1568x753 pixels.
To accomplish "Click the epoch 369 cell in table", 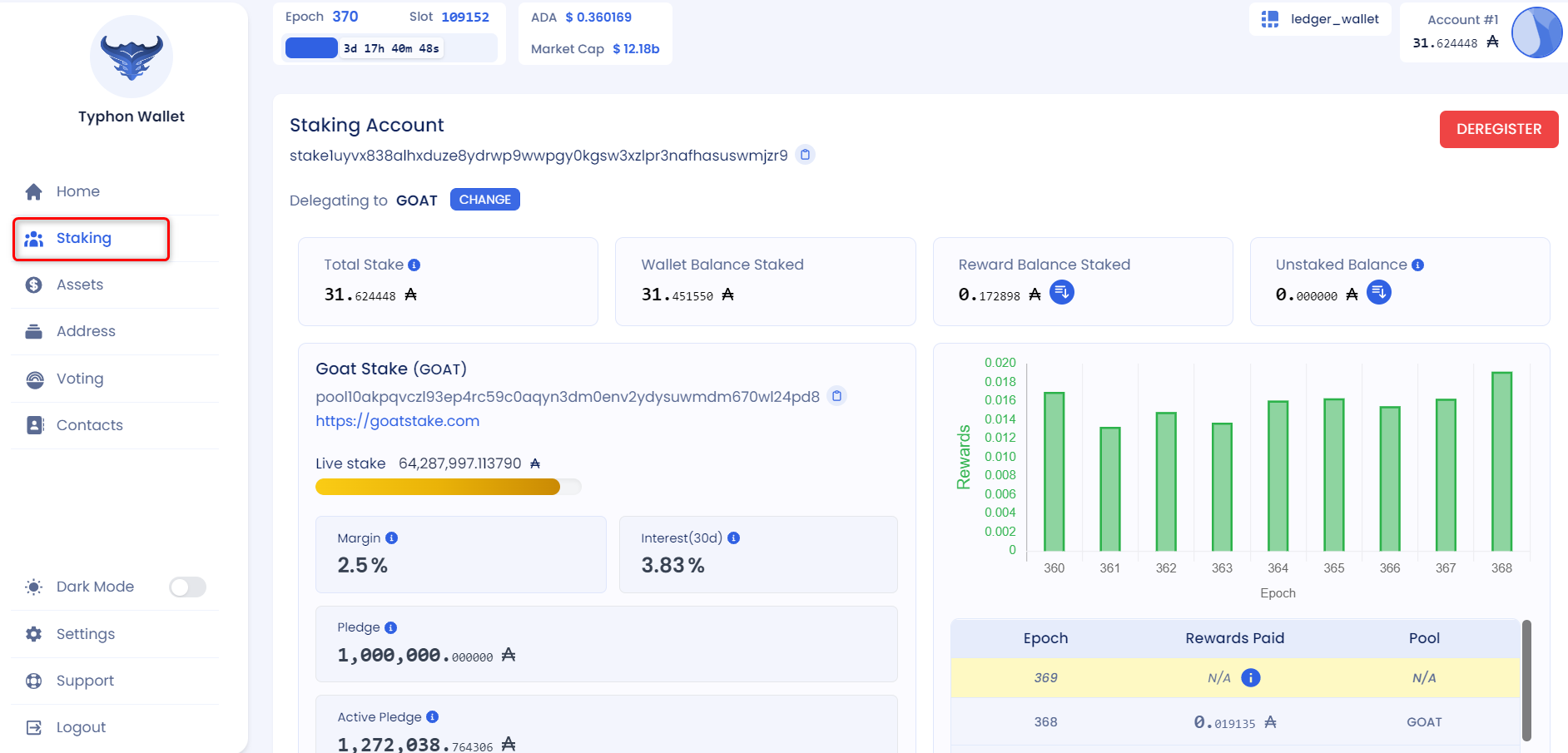I will (x=1045, y=678).
